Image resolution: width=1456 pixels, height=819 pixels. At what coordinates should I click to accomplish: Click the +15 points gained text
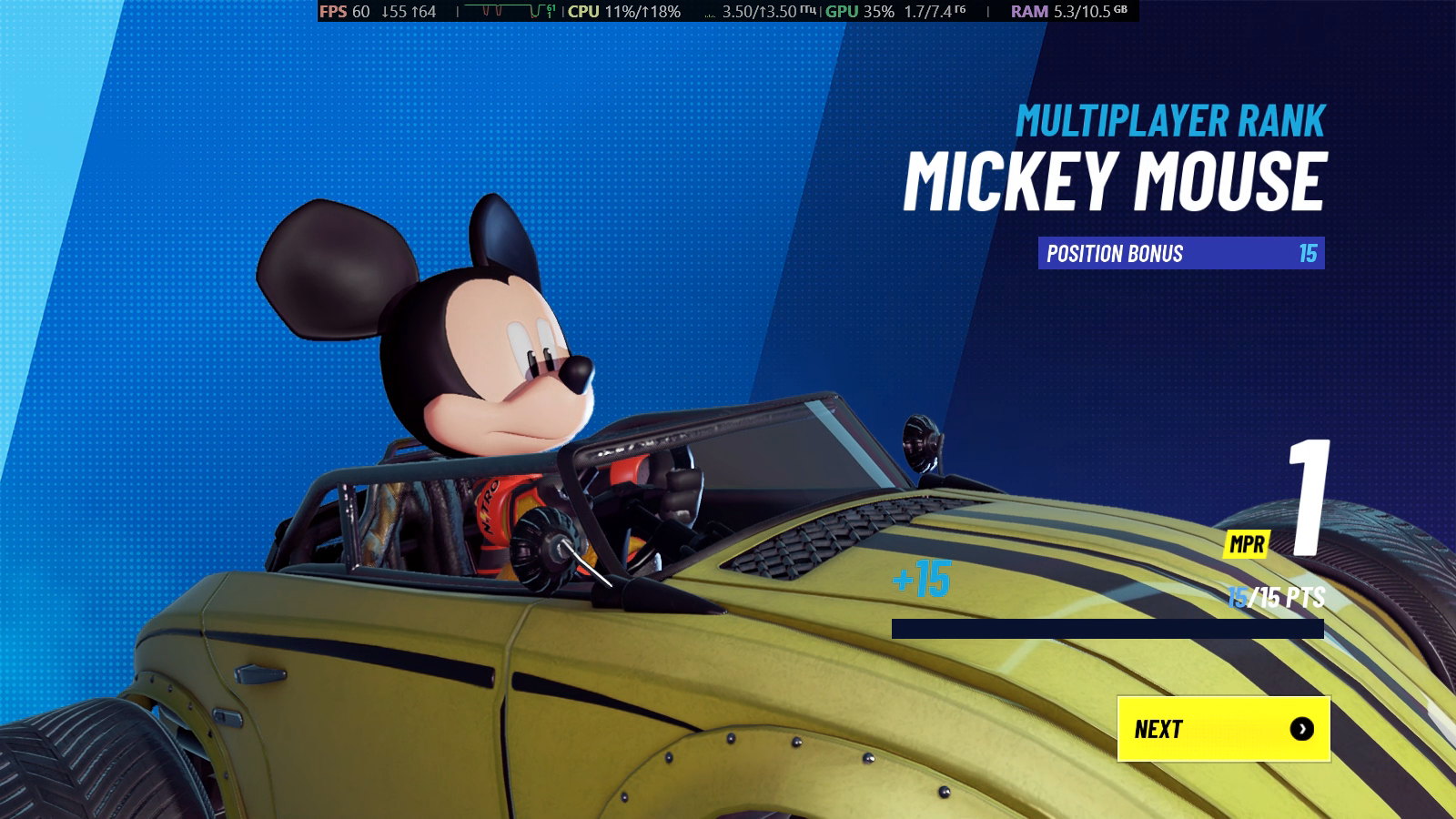click(921, 579)
